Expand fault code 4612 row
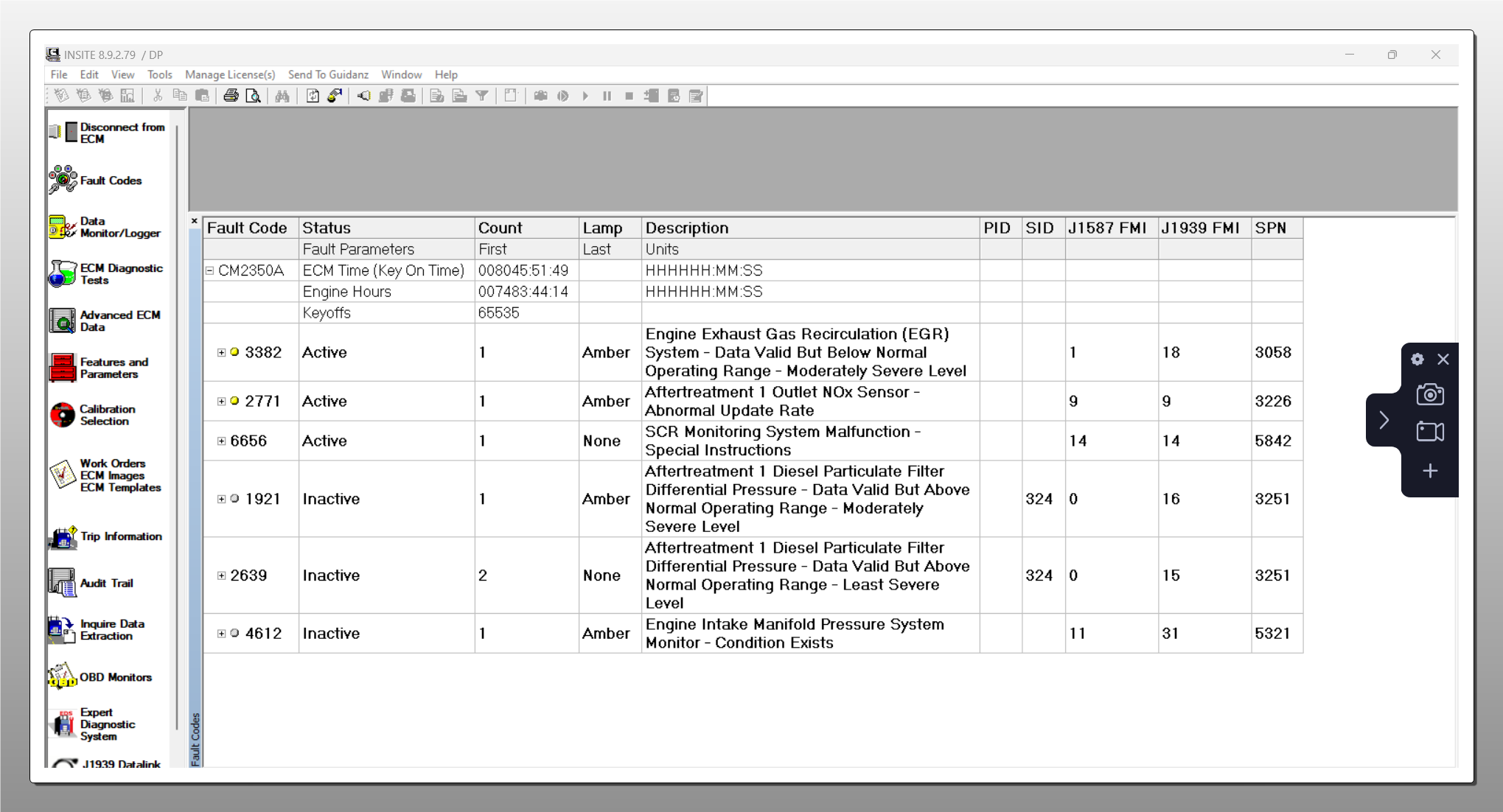Image resolution: width=1503 pixels, height=812 pixels. (221, 634)
